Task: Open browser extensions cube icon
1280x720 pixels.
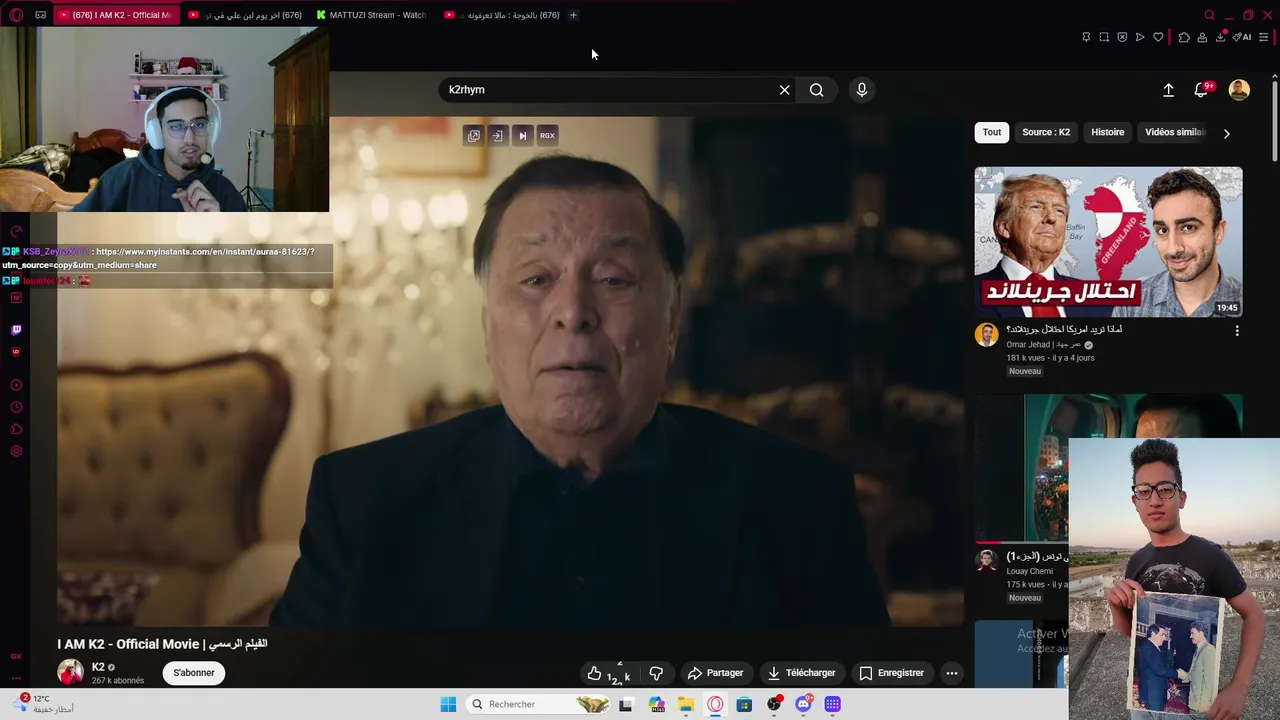Action: 1184,37
